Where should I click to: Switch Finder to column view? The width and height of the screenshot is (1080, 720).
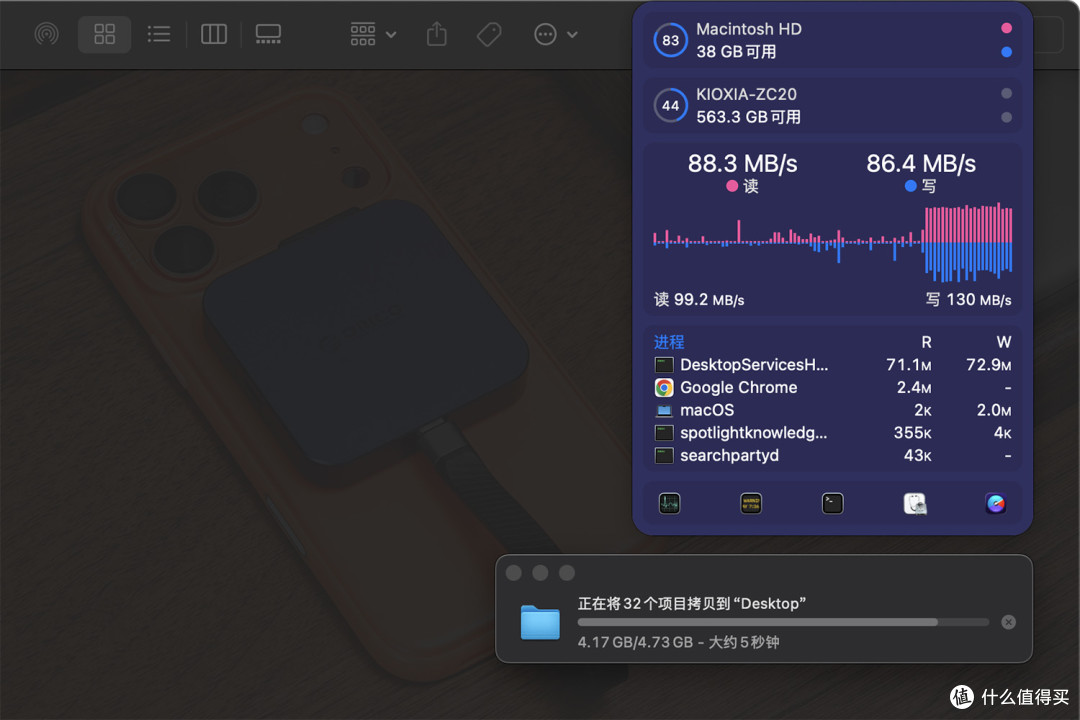(x=214, y=34)
